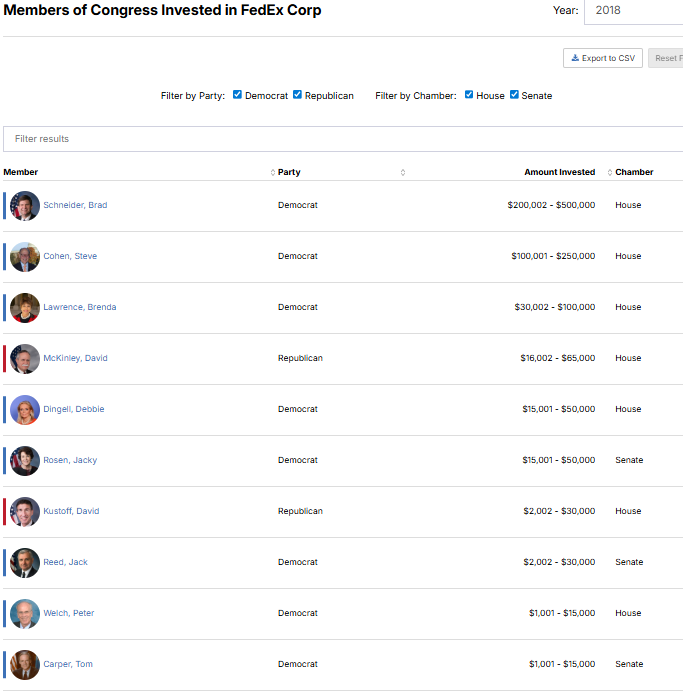
Task: Open Dingell, Debbie member link
Action: click(x=74, y=409)
